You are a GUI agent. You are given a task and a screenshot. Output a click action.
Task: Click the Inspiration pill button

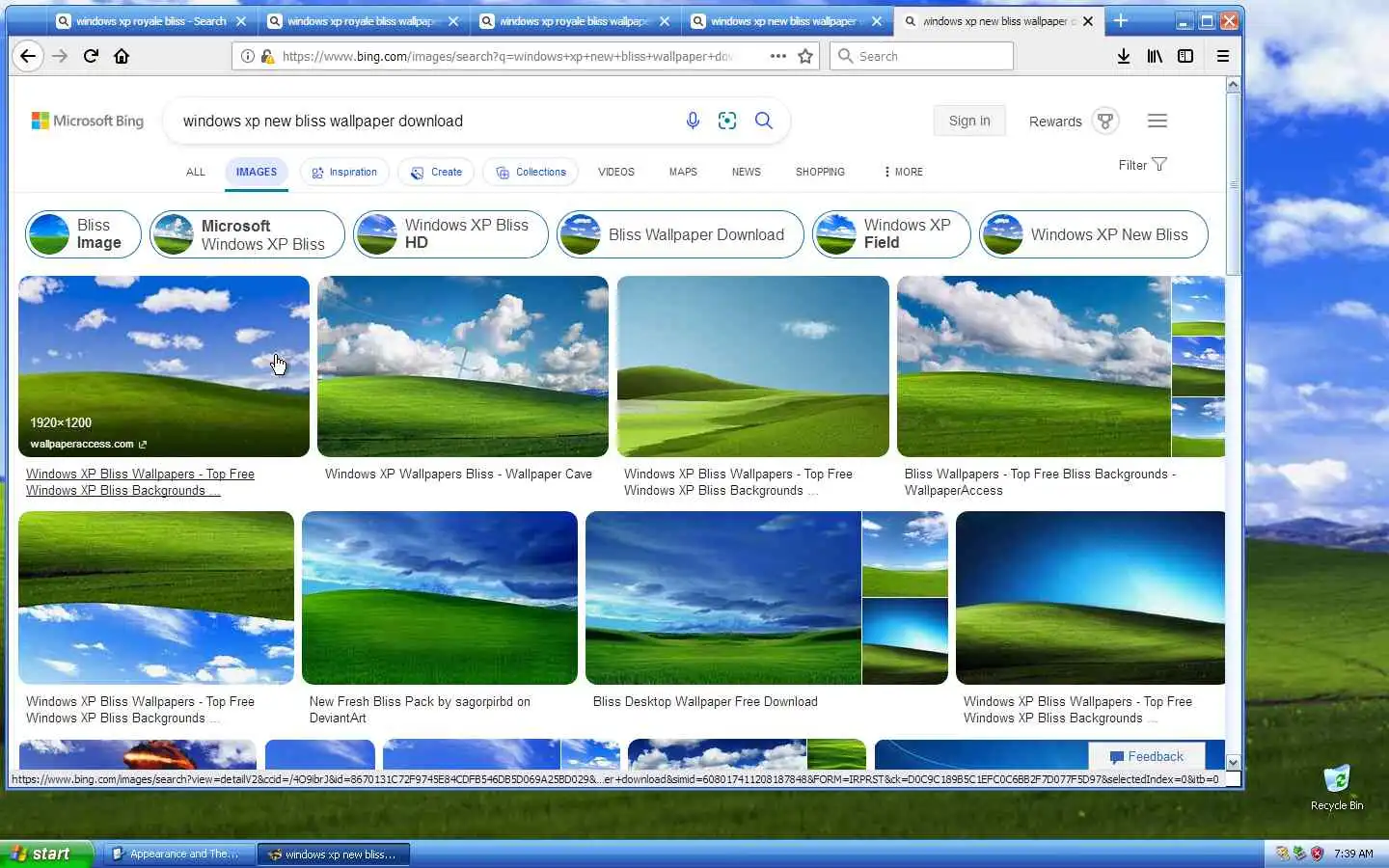344,172
